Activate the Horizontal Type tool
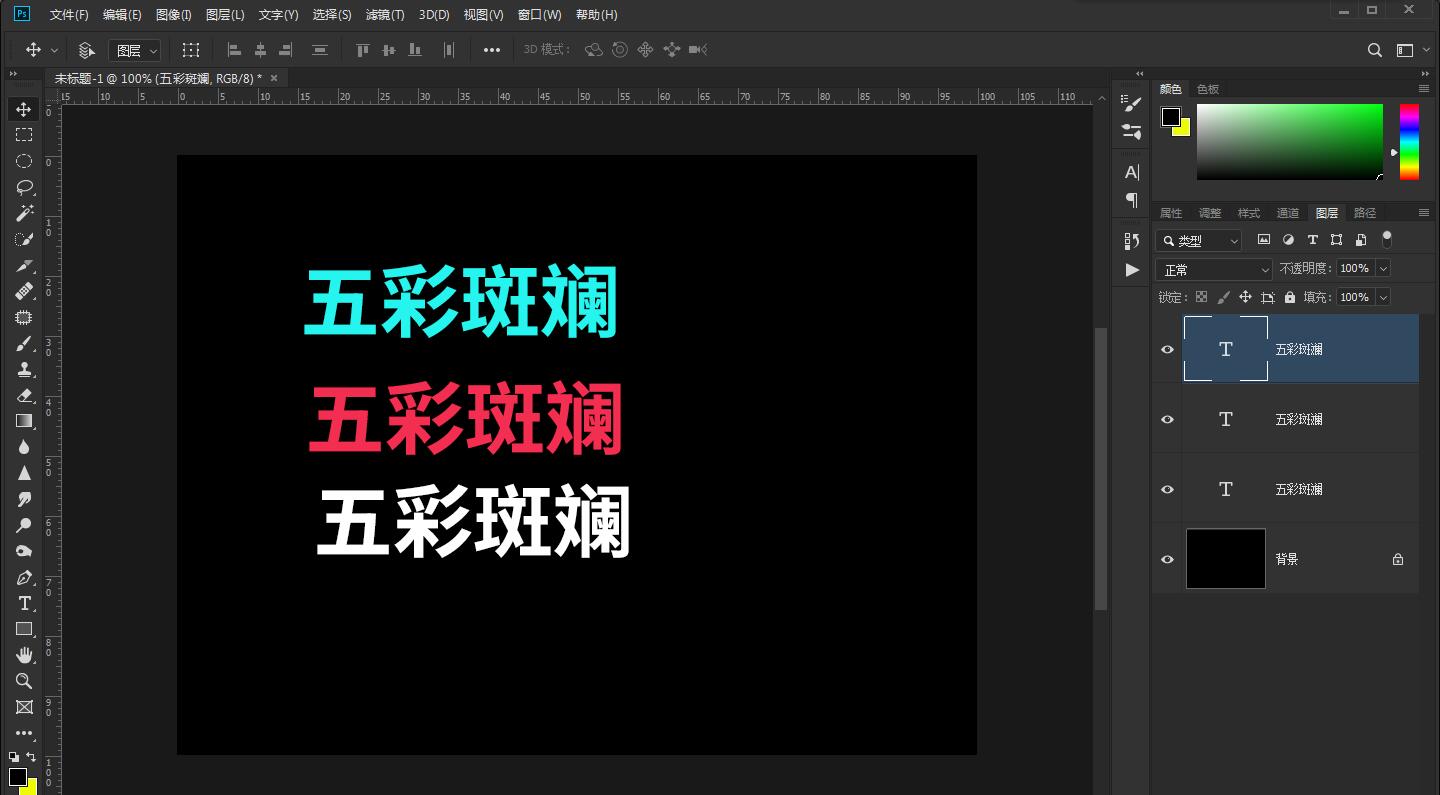This screenshot has width=1440, height=795. pos(24,603)
